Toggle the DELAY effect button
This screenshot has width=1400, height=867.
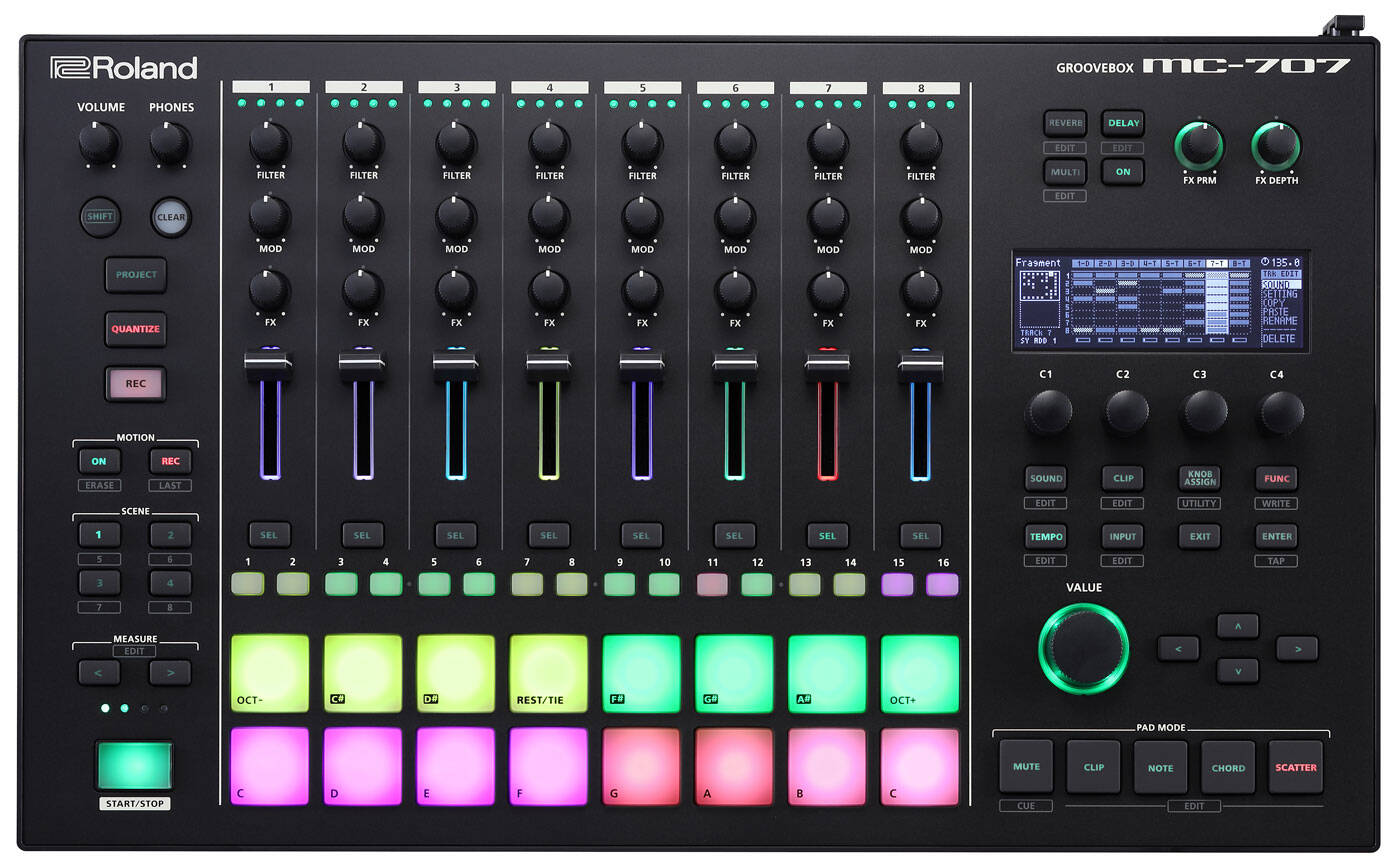tap(1124, 123)
